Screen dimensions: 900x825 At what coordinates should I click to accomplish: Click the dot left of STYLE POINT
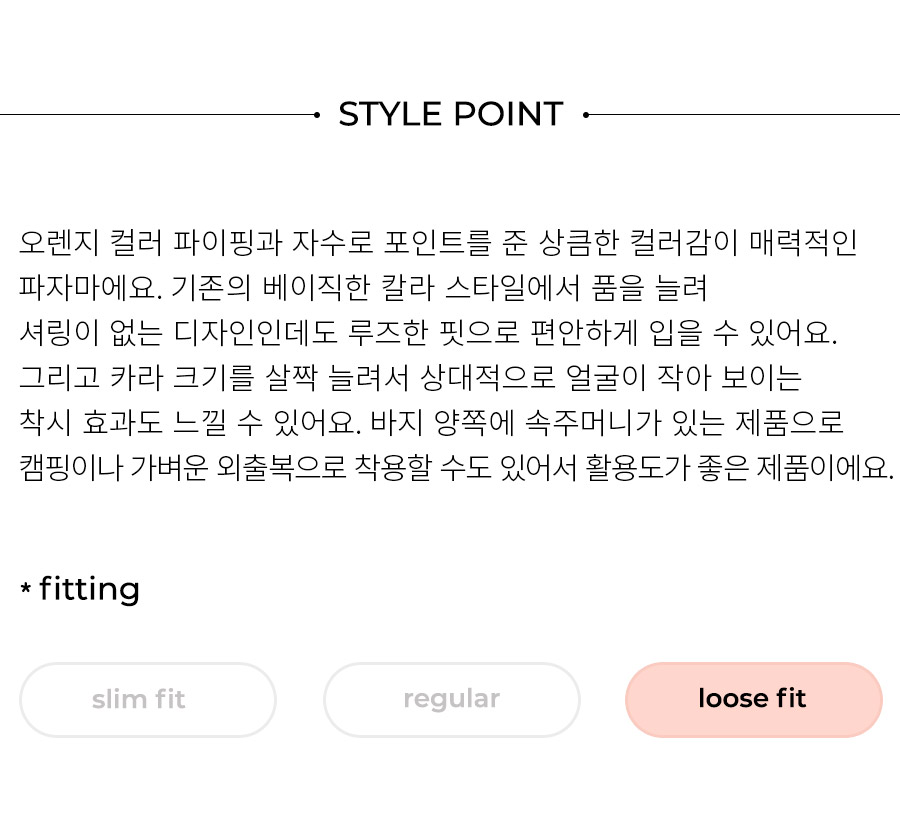tap(317, 115)
